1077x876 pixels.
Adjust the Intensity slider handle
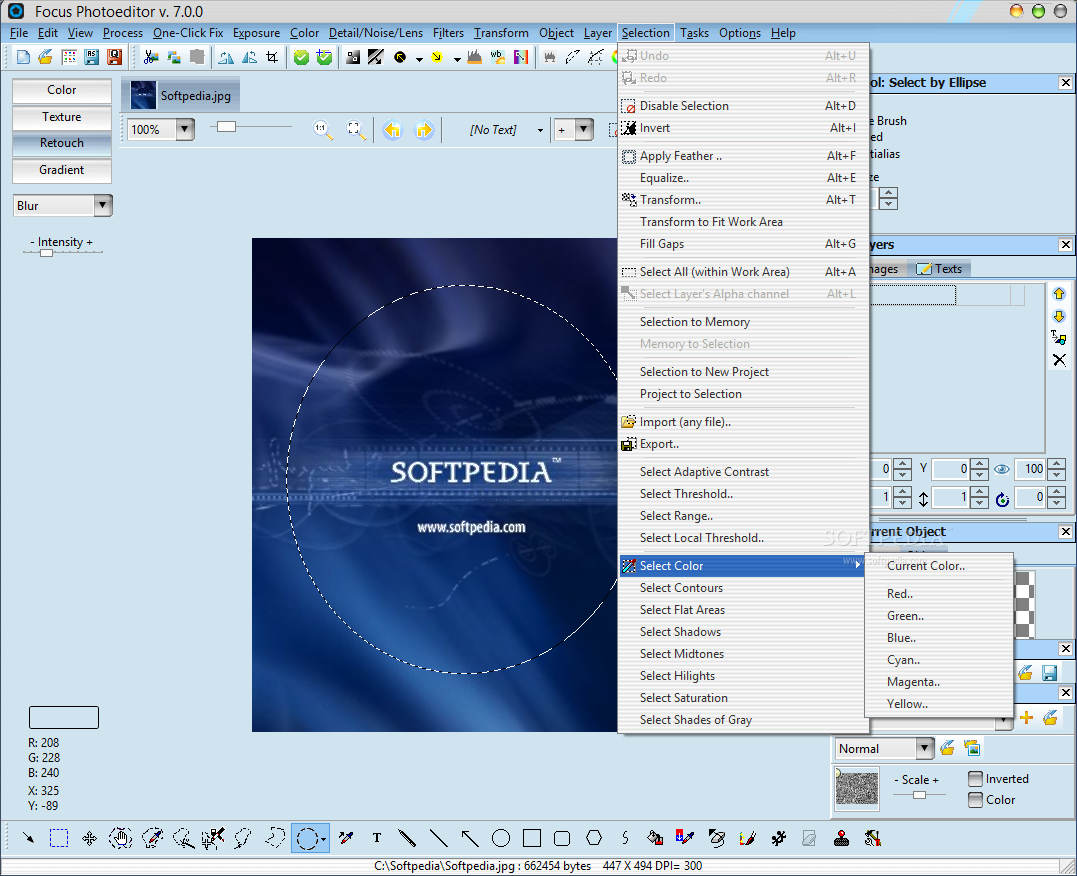pyautogui.click(x=46, y=253)
